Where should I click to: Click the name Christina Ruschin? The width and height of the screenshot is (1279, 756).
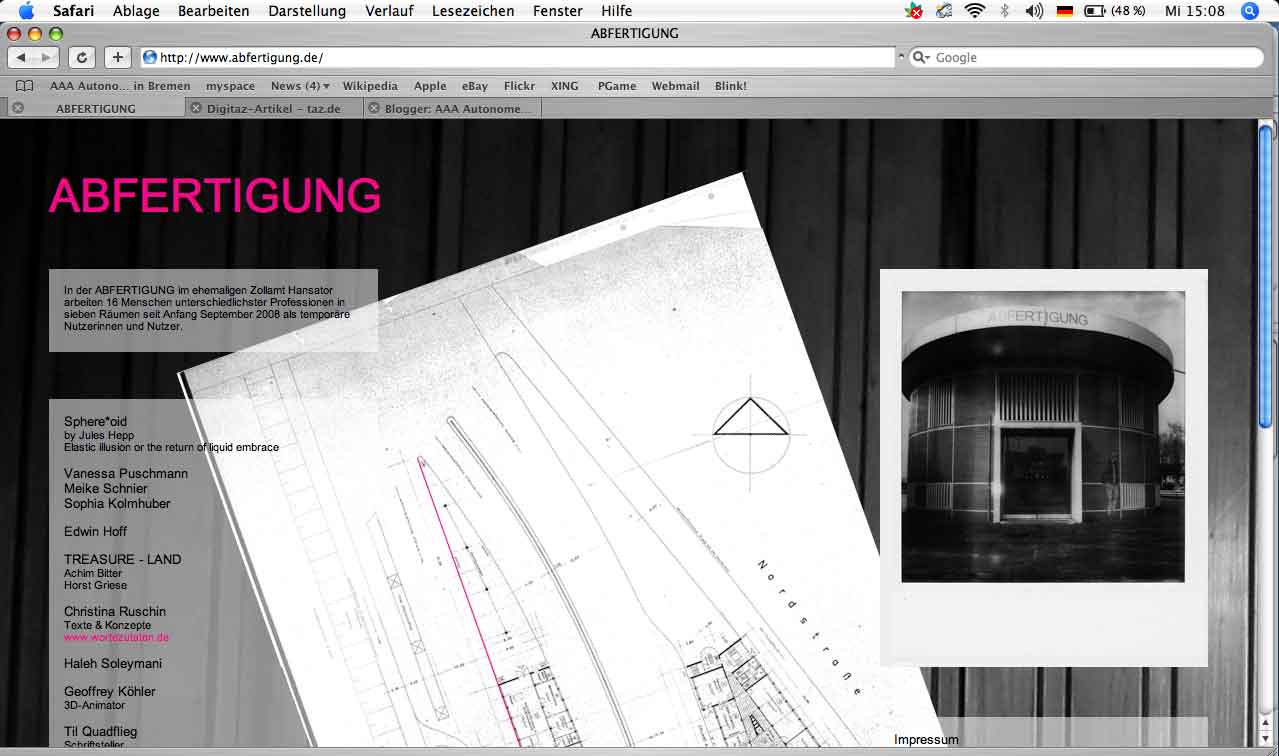(115, 612)
